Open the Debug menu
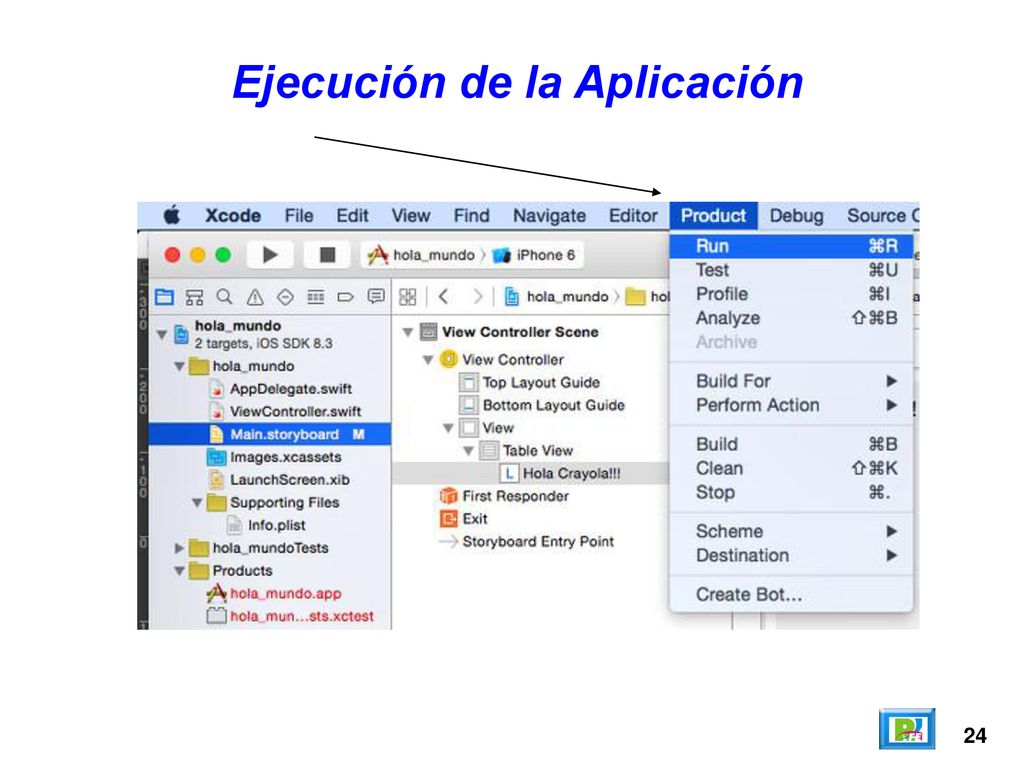This screenshot has height=768, width=1024. point(796,216)
